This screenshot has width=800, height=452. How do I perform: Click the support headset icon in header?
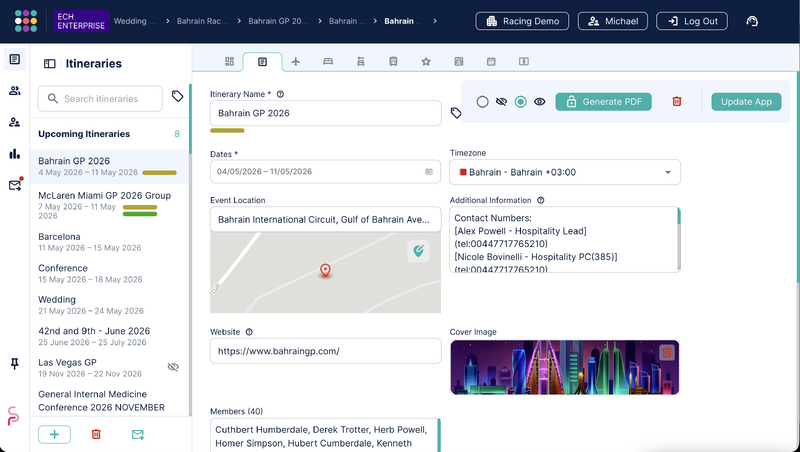tap(752, 21)
